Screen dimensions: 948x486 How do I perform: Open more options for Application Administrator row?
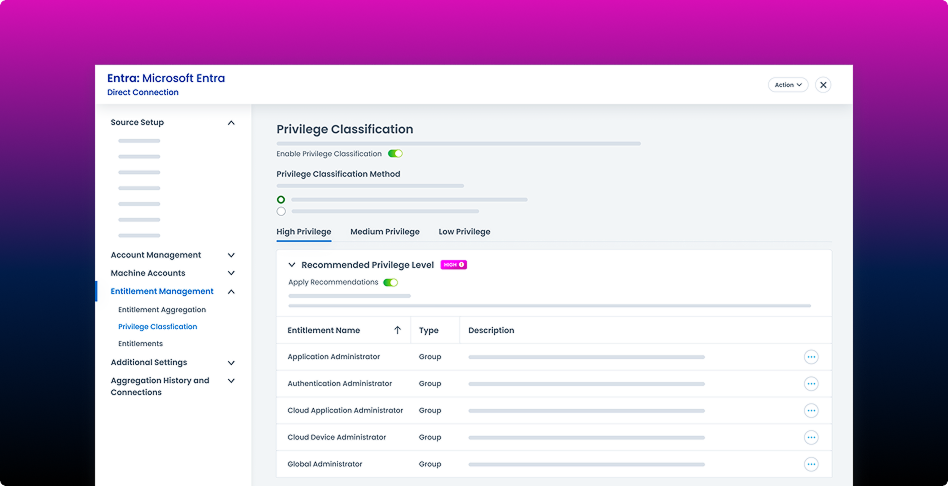811,357
